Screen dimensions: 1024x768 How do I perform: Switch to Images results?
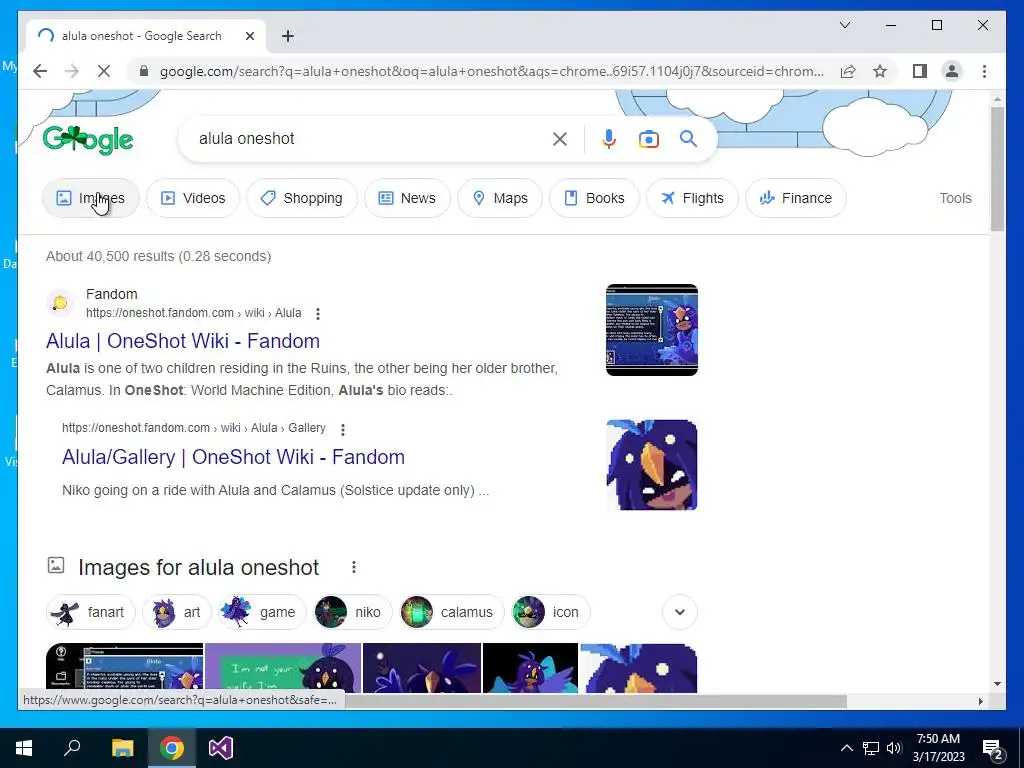point(91,198)
